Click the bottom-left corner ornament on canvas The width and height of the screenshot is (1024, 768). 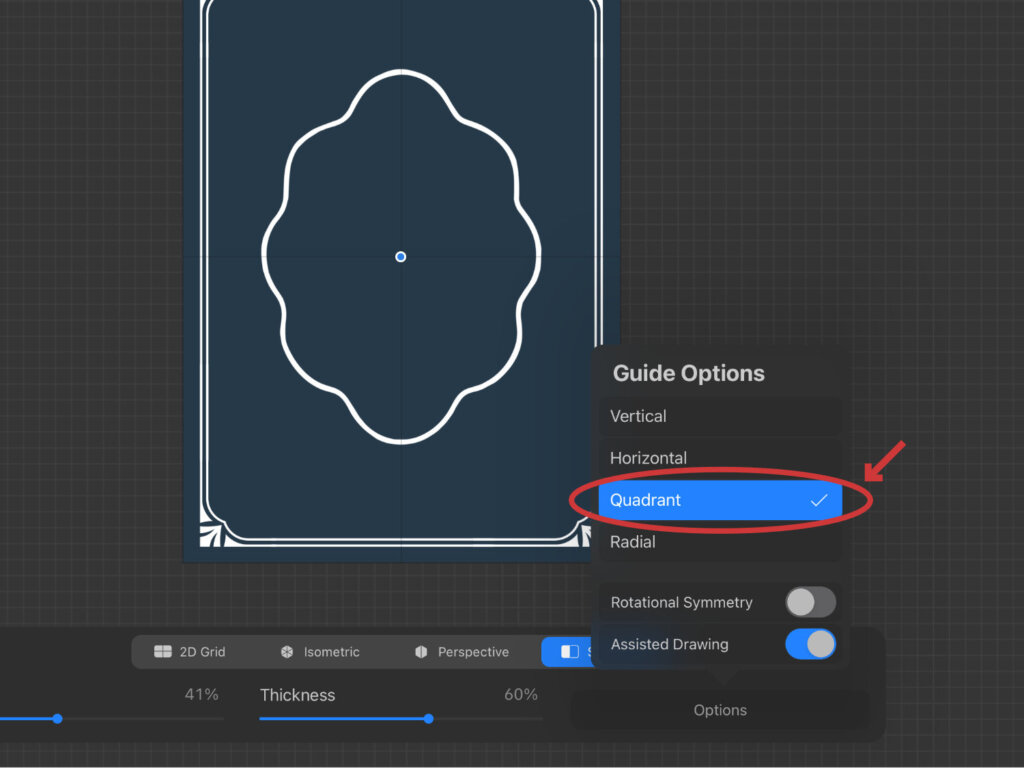(213, 535)
